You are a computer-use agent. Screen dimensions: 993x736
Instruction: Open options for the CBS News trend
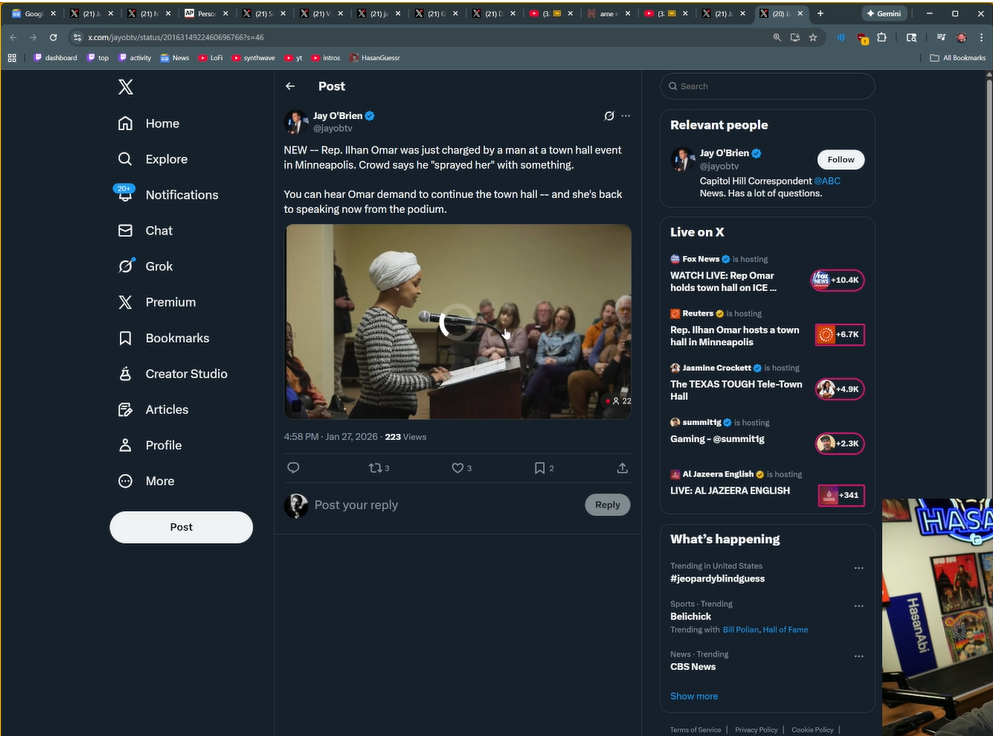pyautogui.click(x=859, y=656)
